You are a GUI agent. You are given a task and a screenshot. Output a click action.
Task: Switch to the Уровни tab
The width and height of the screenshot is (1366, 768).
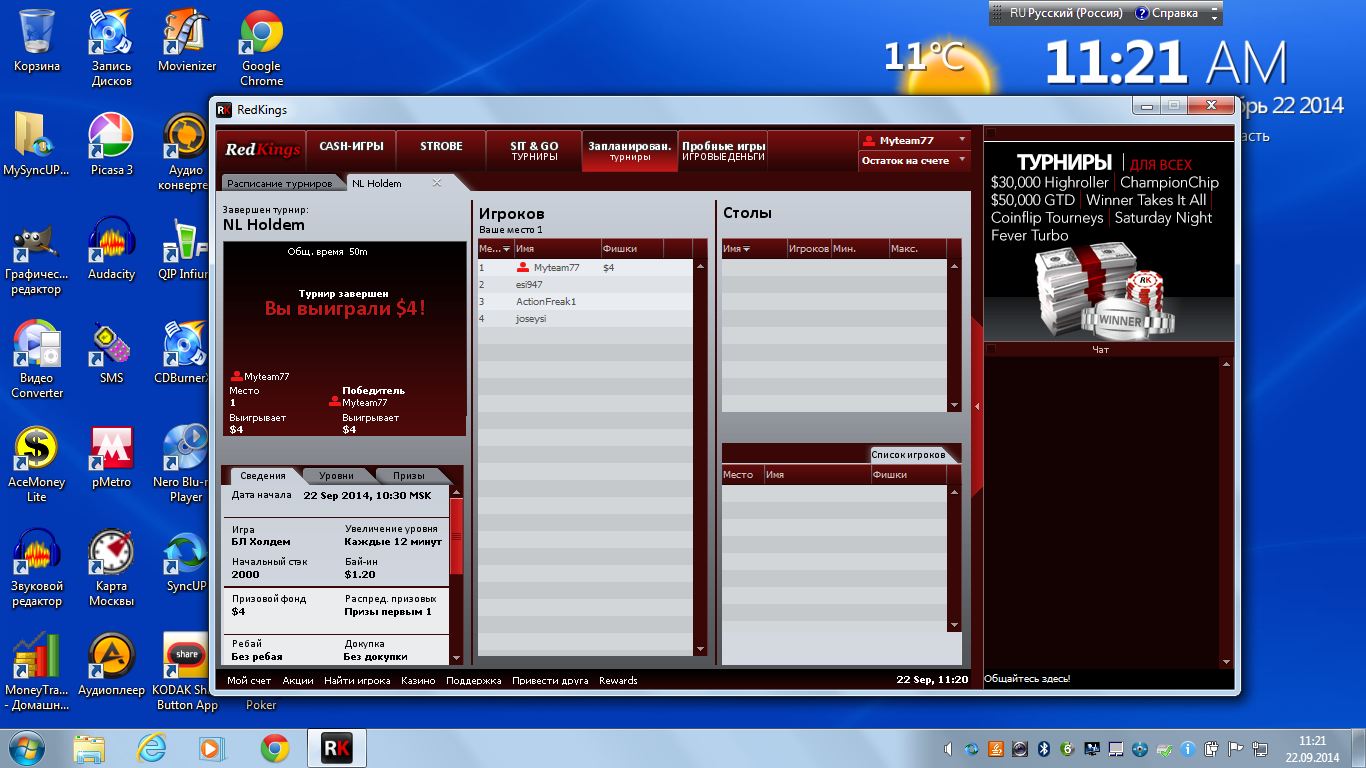(336, 476)
